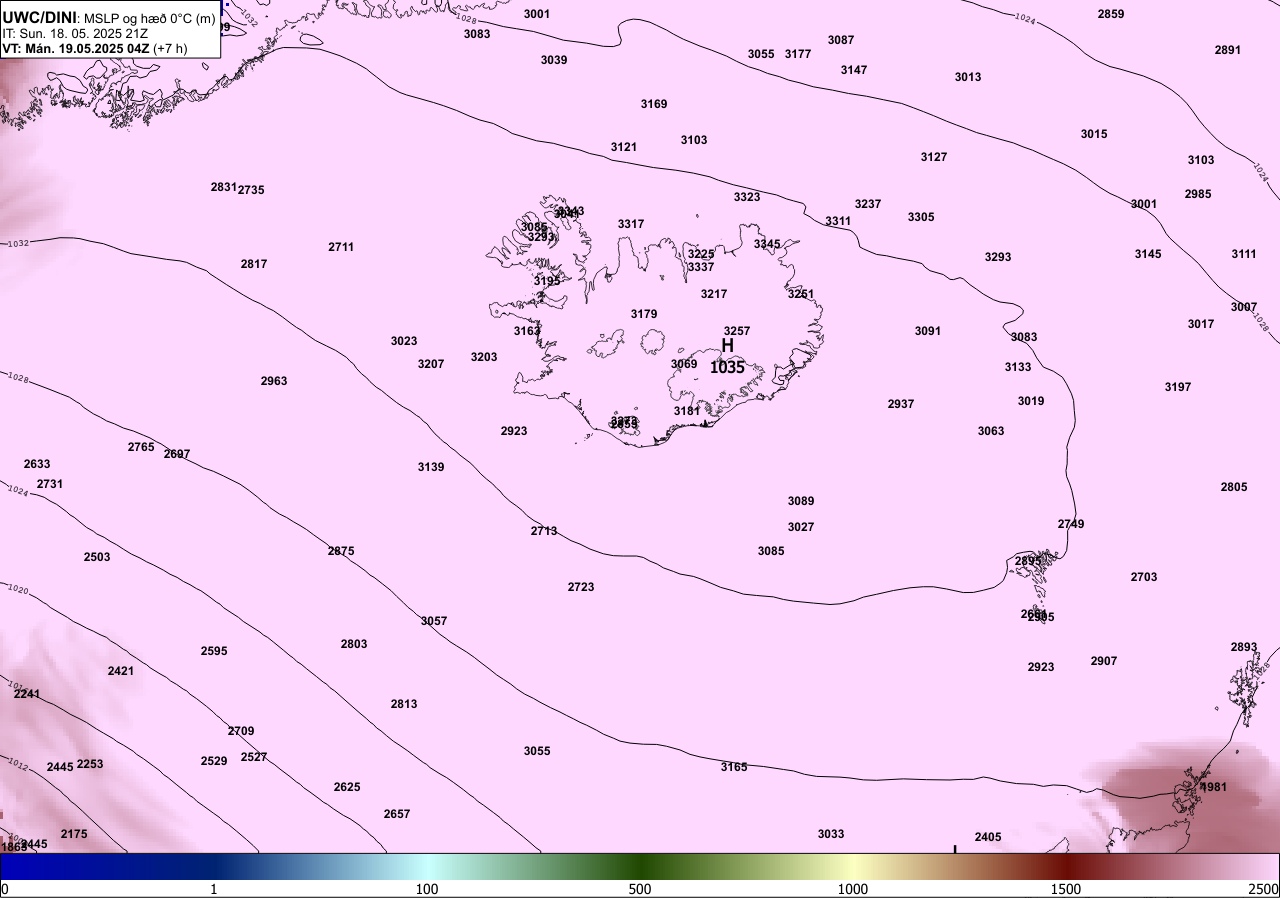Viewport: 1280px width, 898px height.
Task: Click the 2500 label on the colour scale
Action: pos(1263,889)
